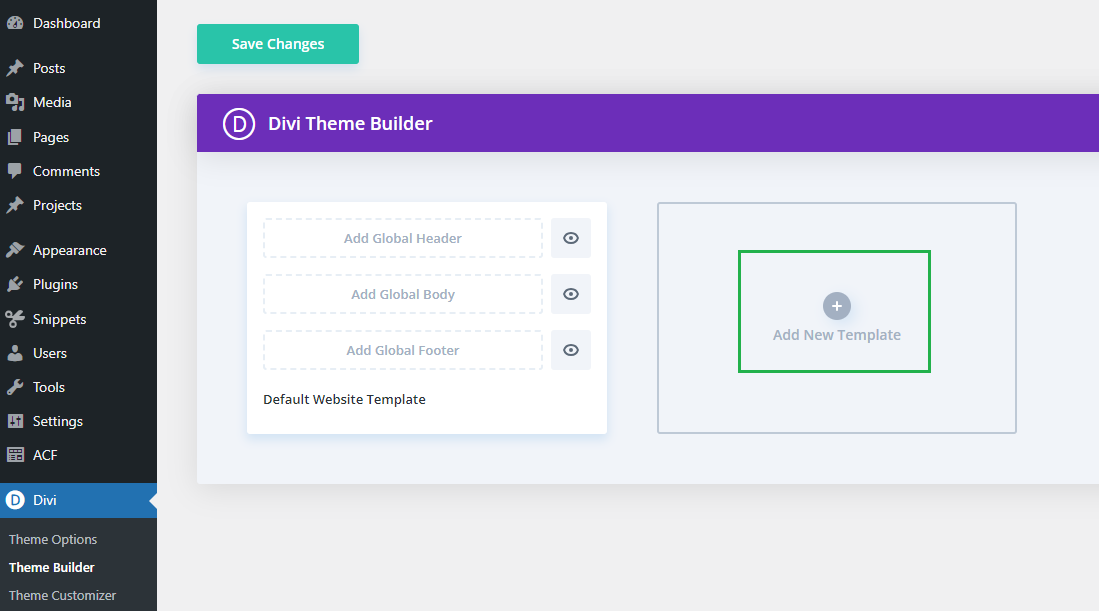Open Theme Builder submenu link

[51, 568]
